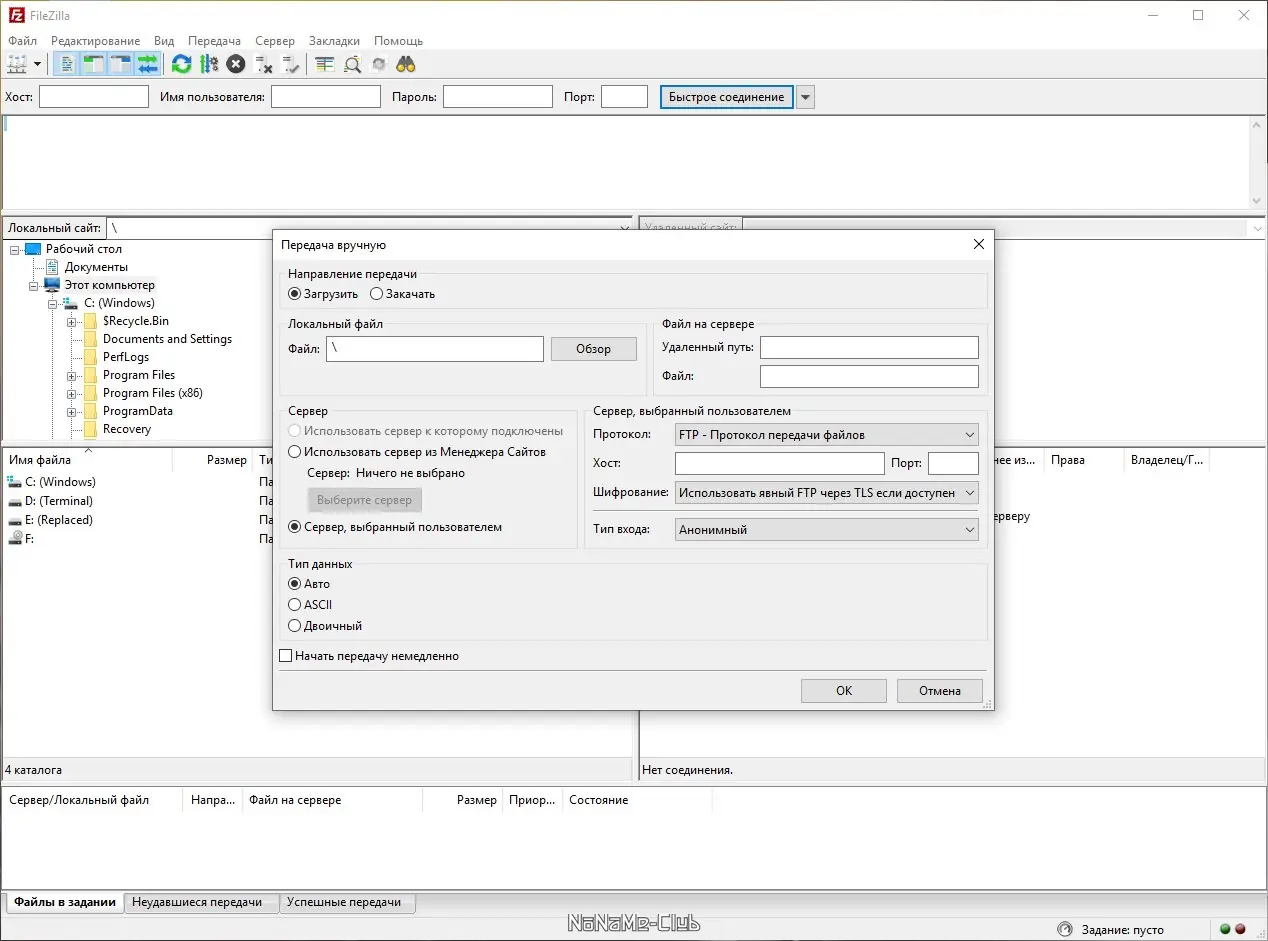Click the Удаленный путь input field

coord(869,347)
